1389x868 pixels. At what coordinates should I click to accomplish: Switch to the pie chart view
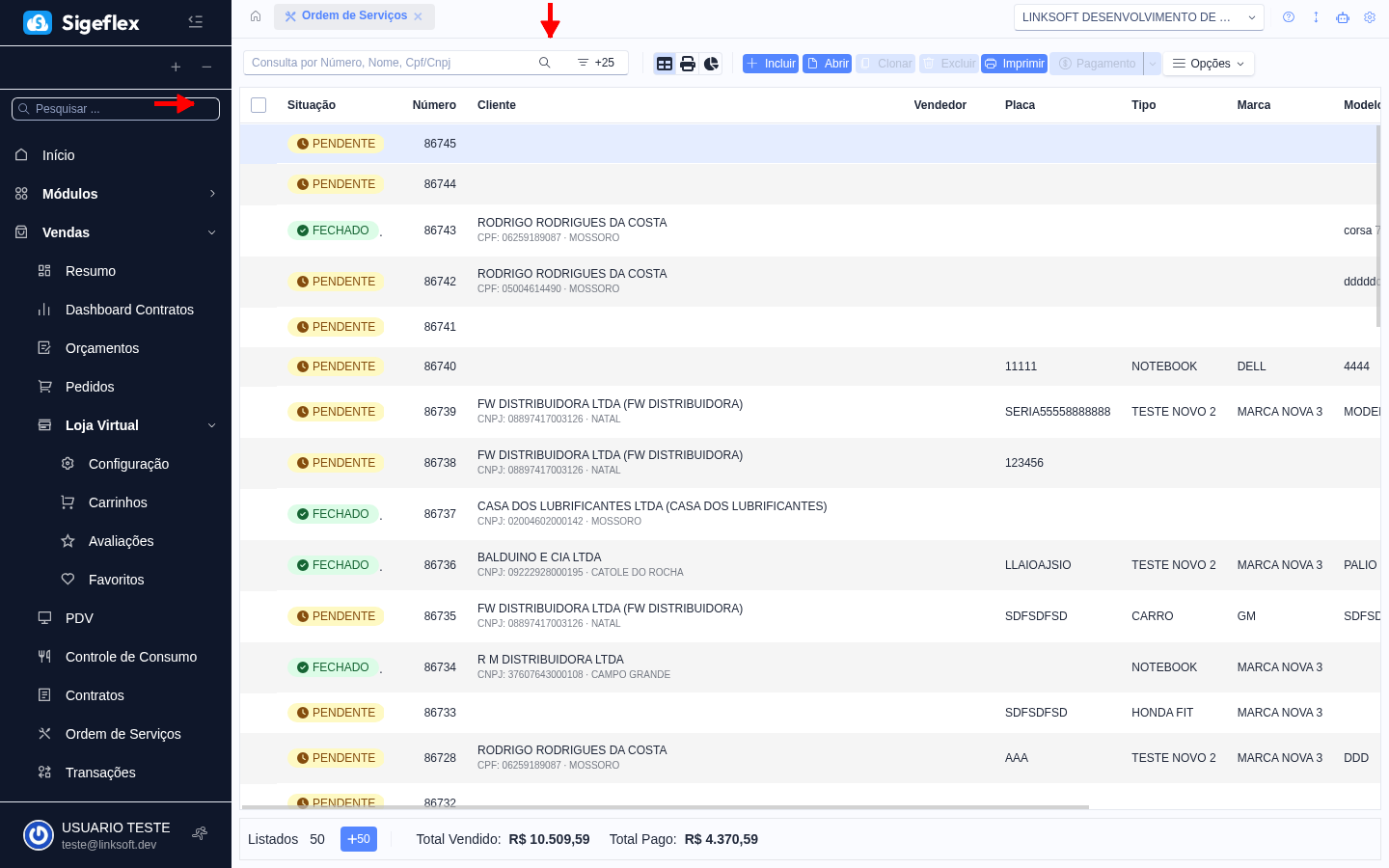[711, 63]
